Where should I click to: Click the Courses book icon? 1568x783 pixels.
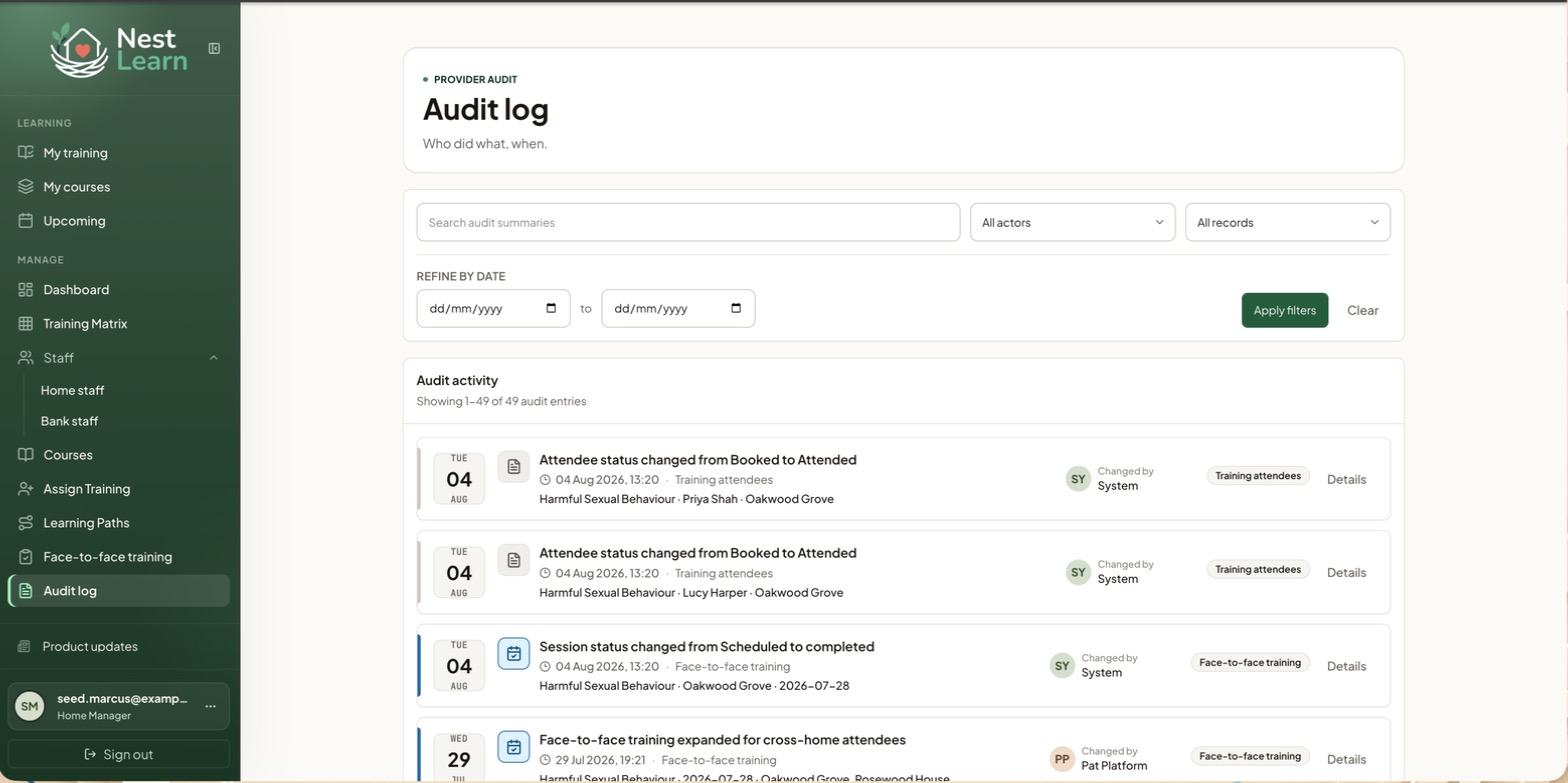tap(26, 455)
